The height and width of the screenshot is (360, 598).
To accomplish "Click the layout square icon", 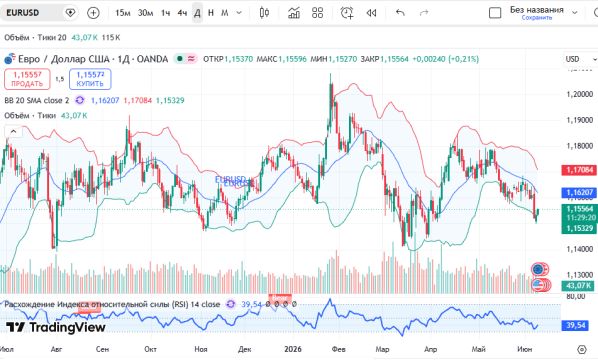I will click(495, 13).
